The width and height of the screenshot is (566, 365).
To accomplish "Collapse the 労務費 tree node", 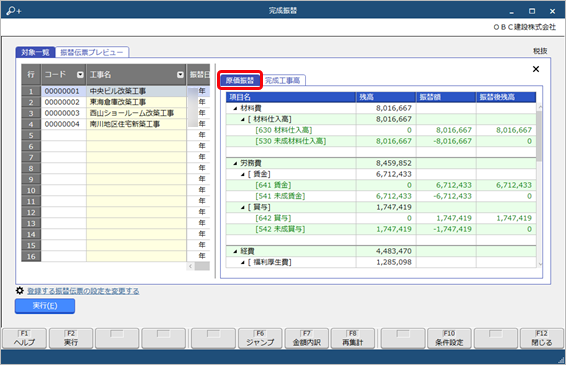I will [235, 163].
